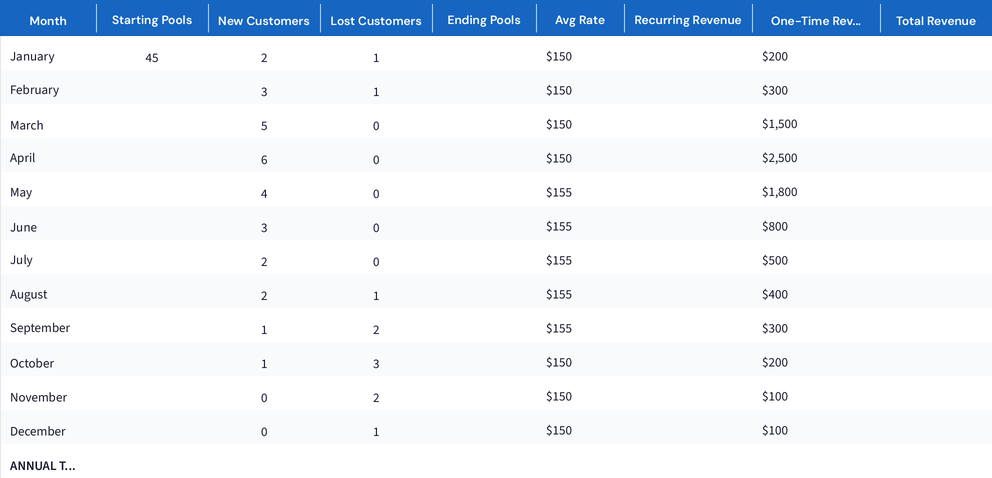Click the March month cell
This screenshot has width=992, height=478.
27,125
